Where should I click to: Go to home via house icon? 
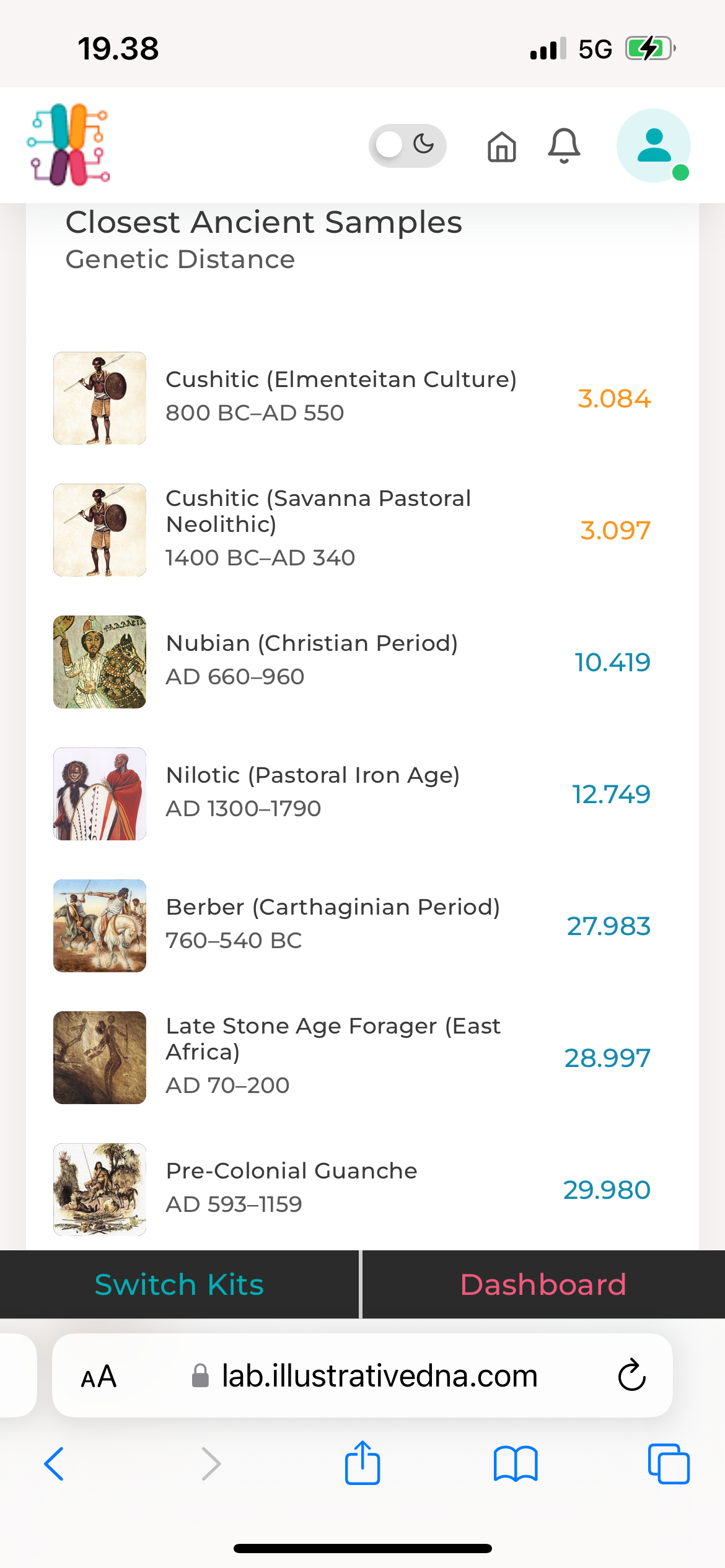[x=501, y=147]
